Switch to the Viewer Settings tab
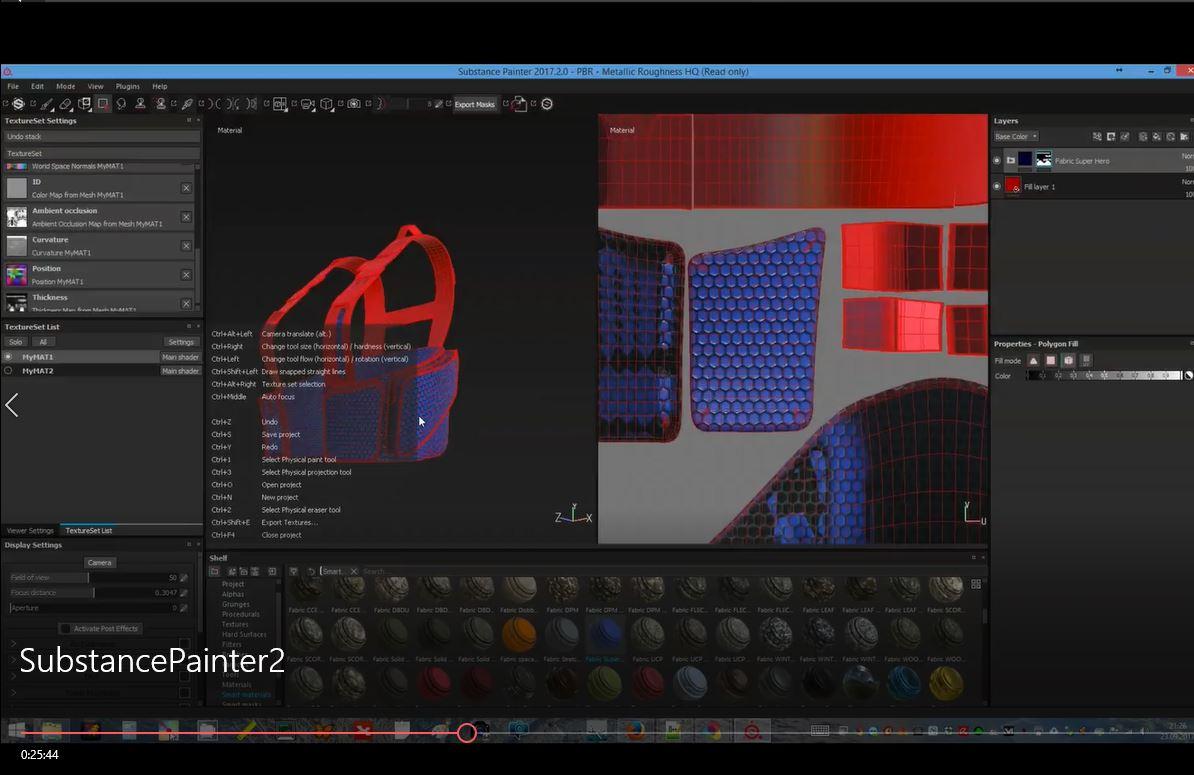The height and width of the screenshot is (775, 1194). point(30,531)
